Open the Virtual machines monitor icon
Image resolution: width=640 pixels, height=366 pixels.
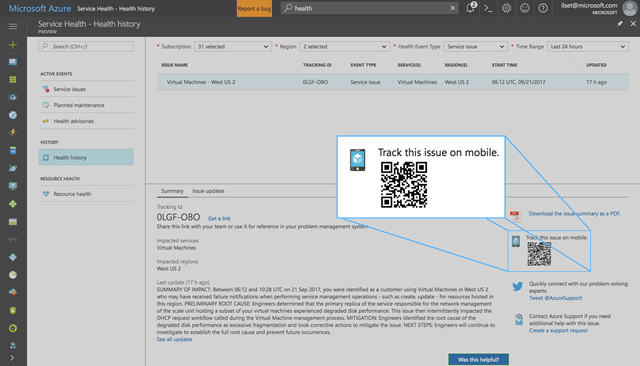13,186
